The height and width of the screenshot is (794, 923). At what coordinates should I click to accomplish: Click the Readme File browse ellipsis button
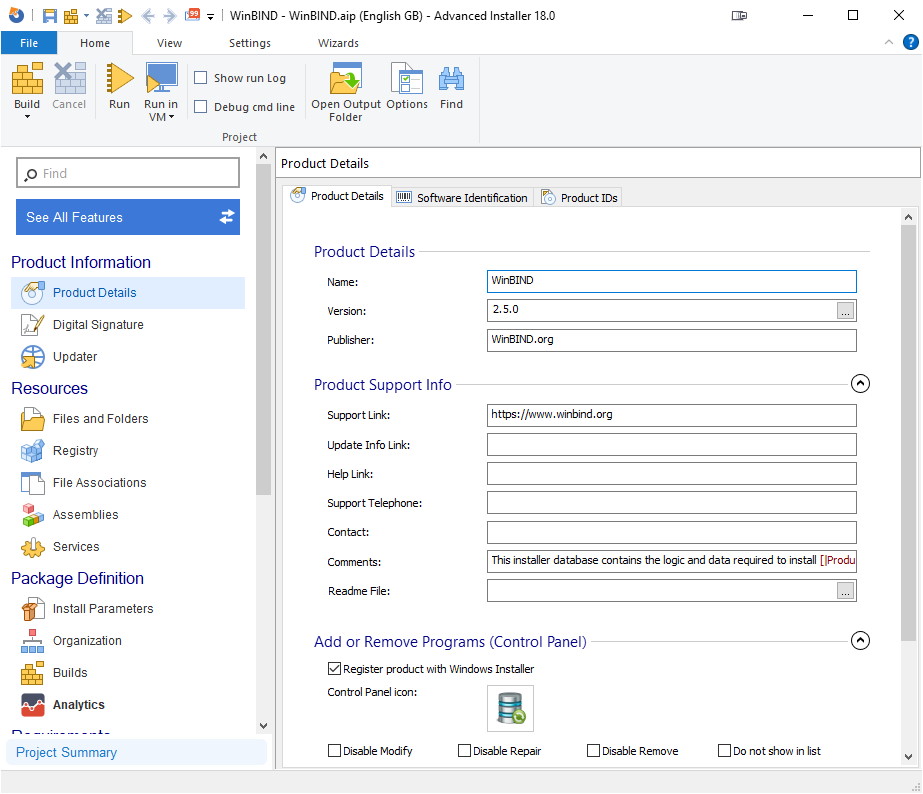tap(845, 591)
